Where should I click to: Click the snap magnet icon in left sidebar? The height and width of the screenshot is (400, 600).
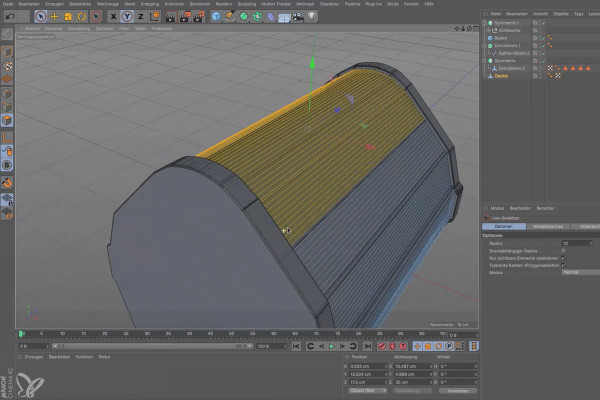7,183
